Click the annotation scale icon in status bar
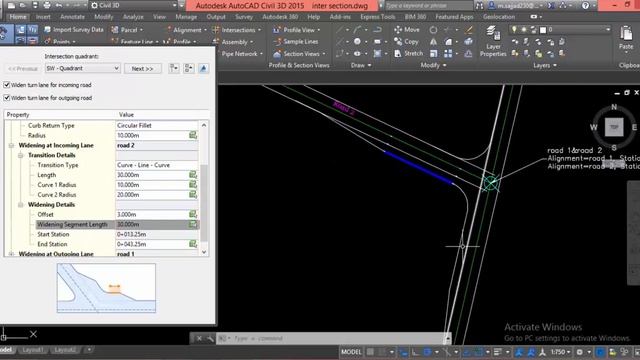 click(542, 352)
